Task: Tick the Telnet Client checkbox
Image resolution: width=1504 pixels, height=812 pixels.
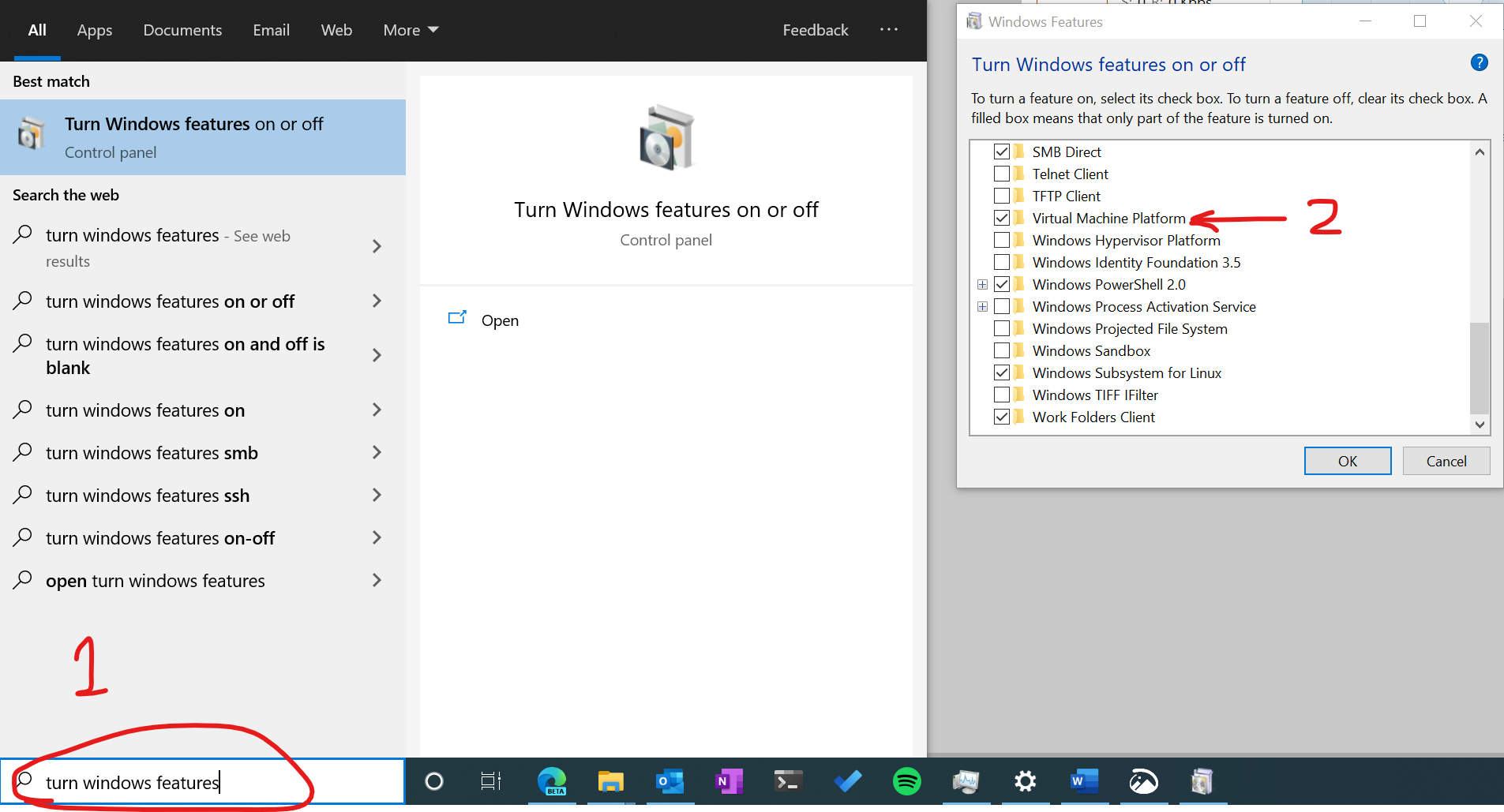Action: 1002,174
